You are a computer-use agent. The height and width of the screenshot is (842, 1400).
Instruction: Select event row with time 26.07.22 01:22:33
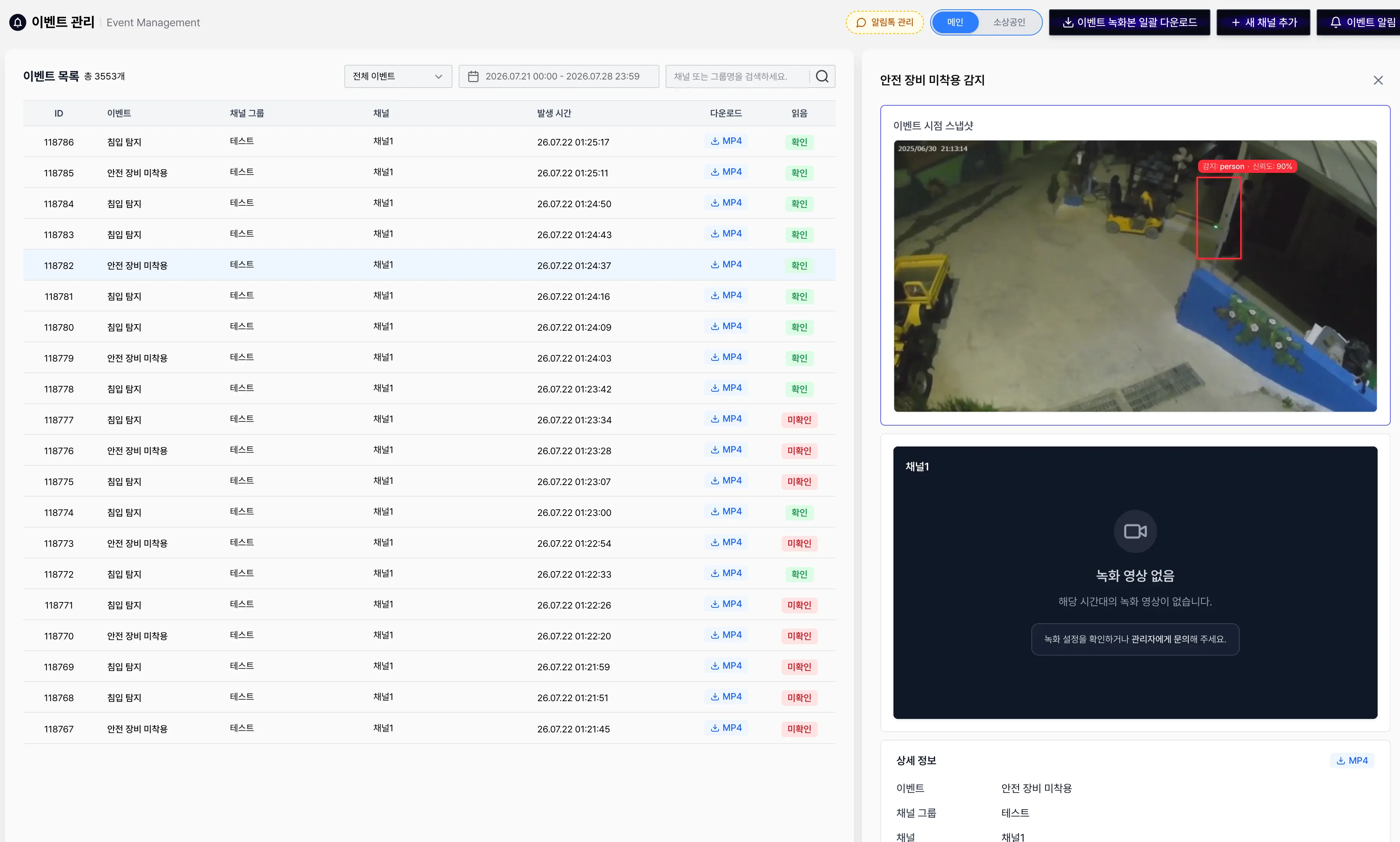click(x=429, y=574)
